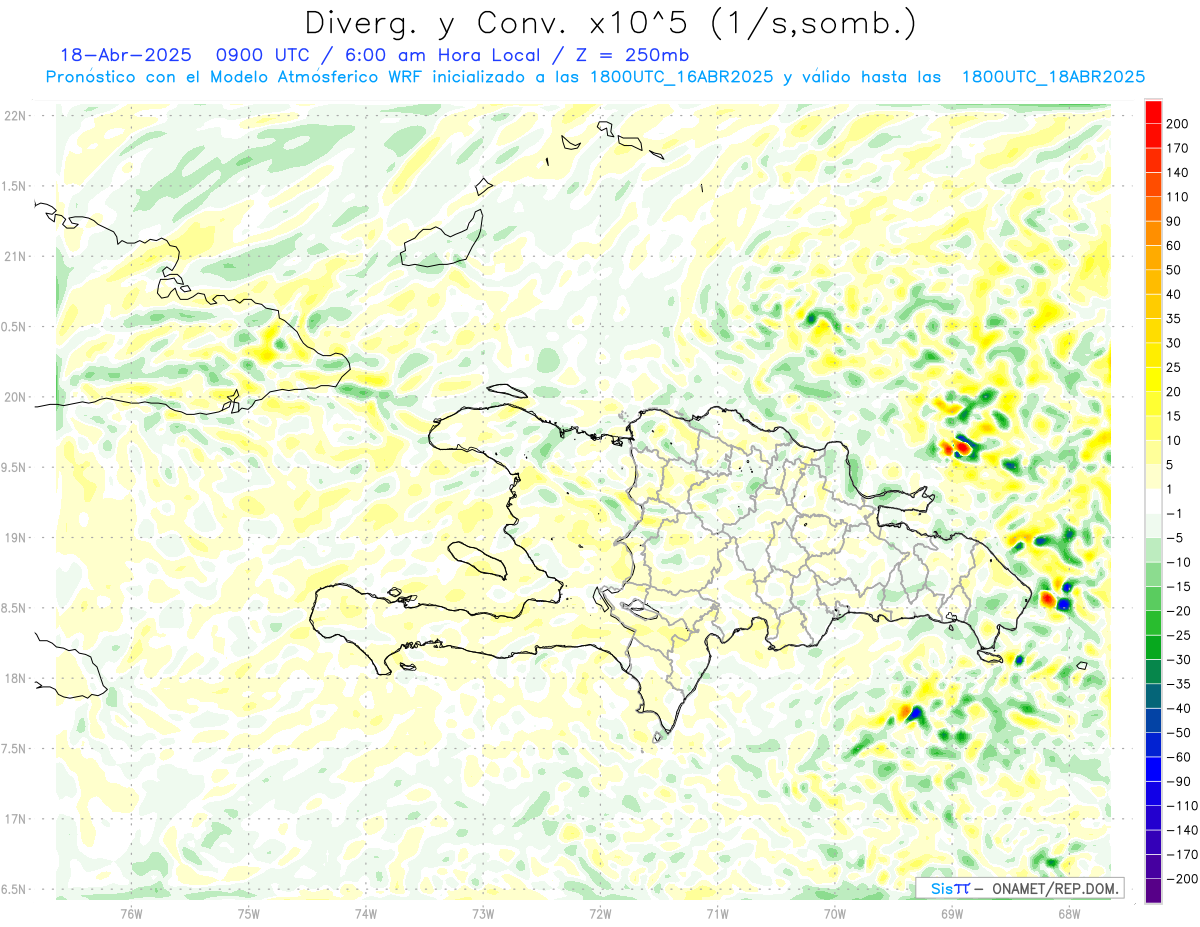Click the colorbar value '-110'
Viewport: 1200px width, 927px height.
point(1181,806)
